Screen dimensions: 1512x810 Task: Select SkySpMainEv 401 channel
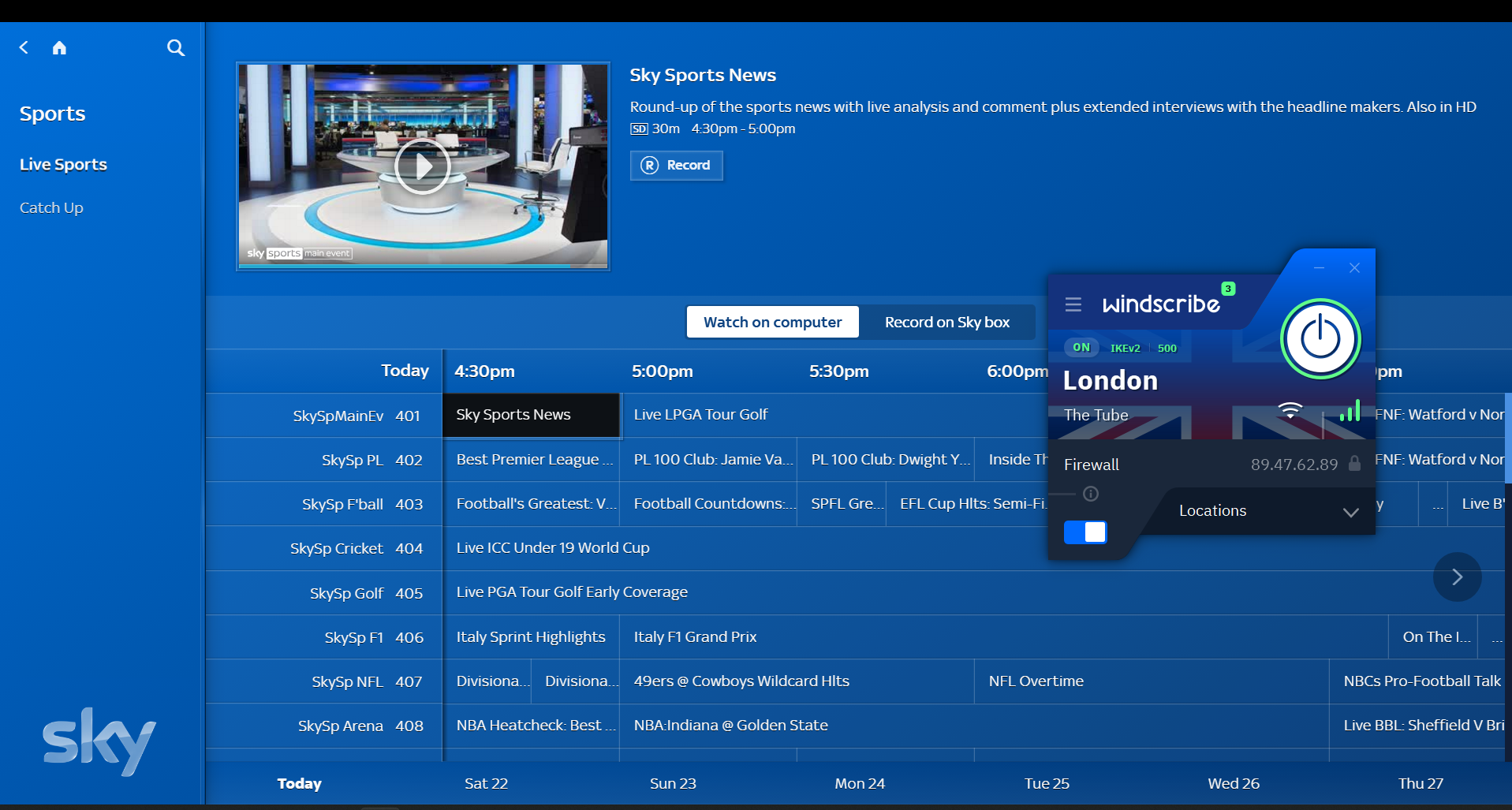pos(324,416)
